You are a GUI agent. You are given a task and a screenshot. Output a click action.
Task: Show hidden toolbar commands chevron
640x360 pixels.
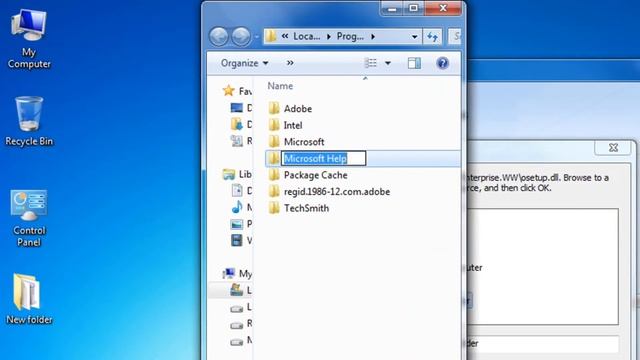point(290,63)
